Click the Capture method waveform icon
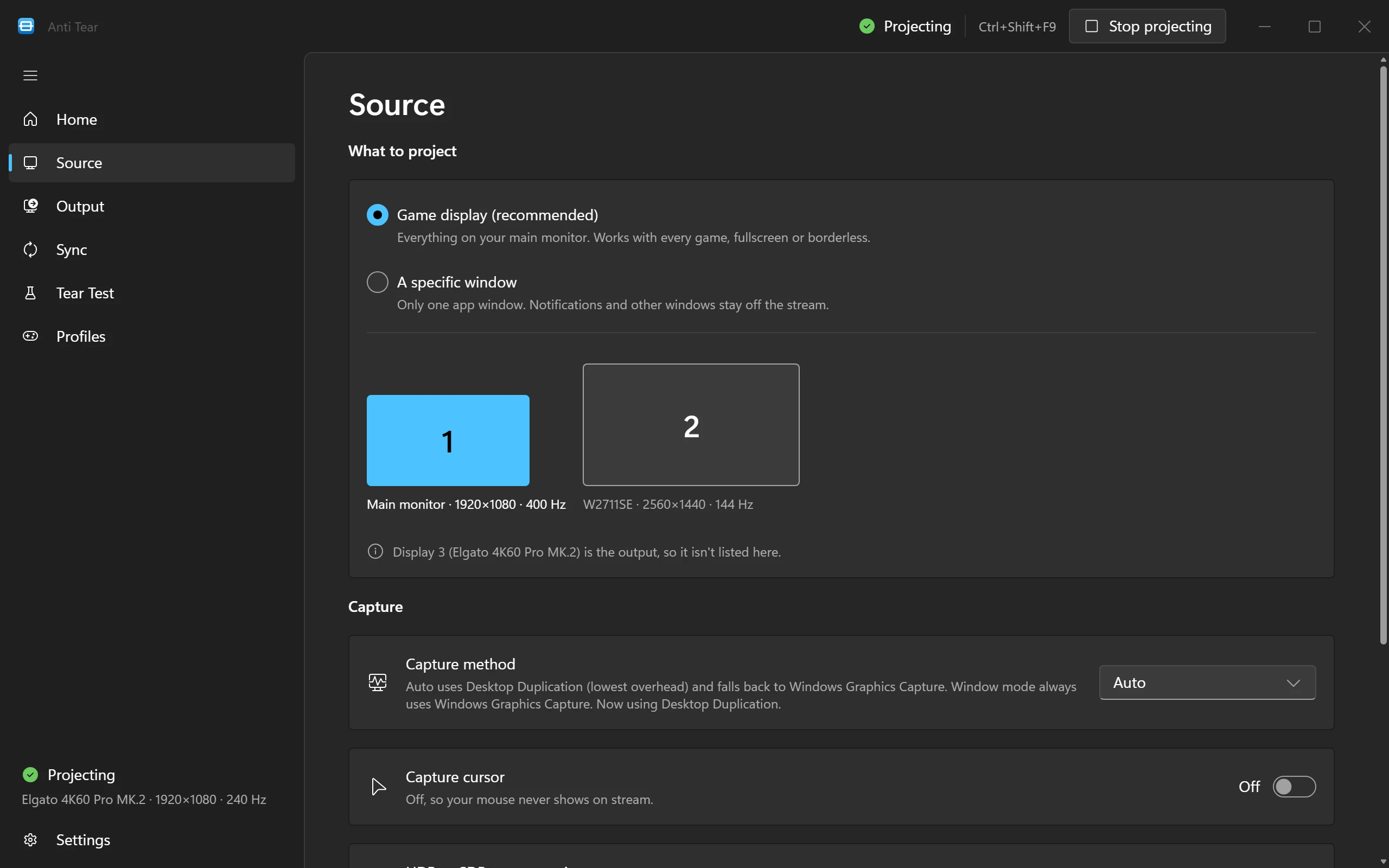This screenshot has height=868, width=1389. tap(378, 682)
